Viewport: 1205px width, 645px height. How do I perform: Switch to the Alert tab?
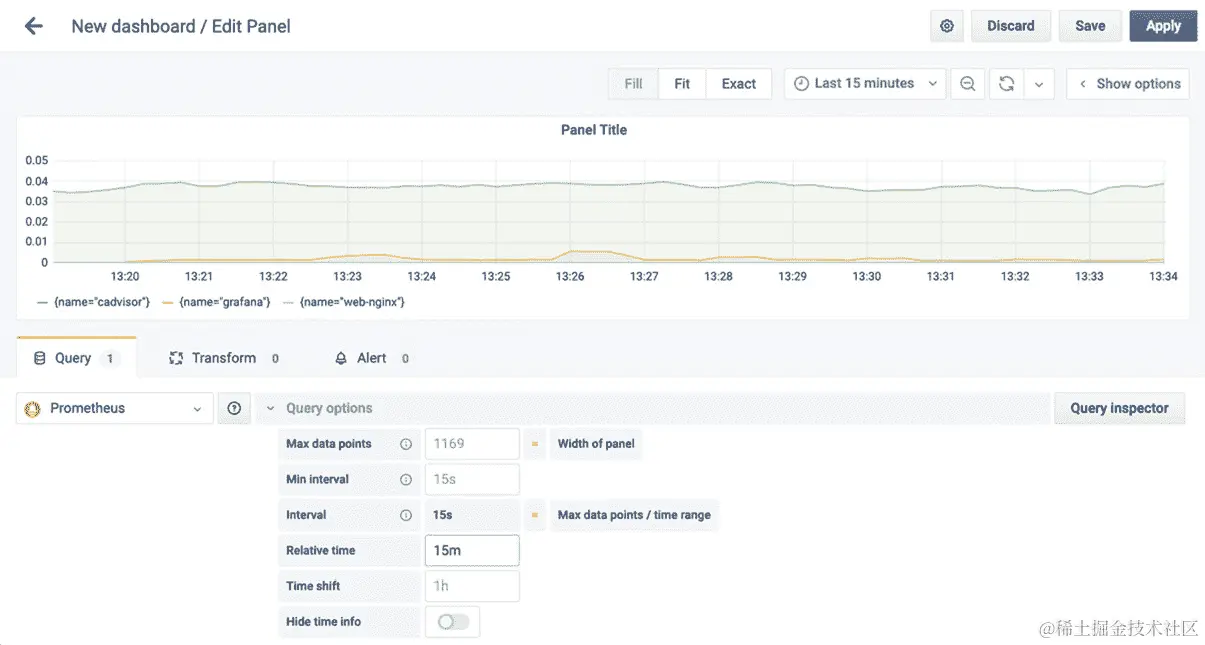[x=372, y=358]
